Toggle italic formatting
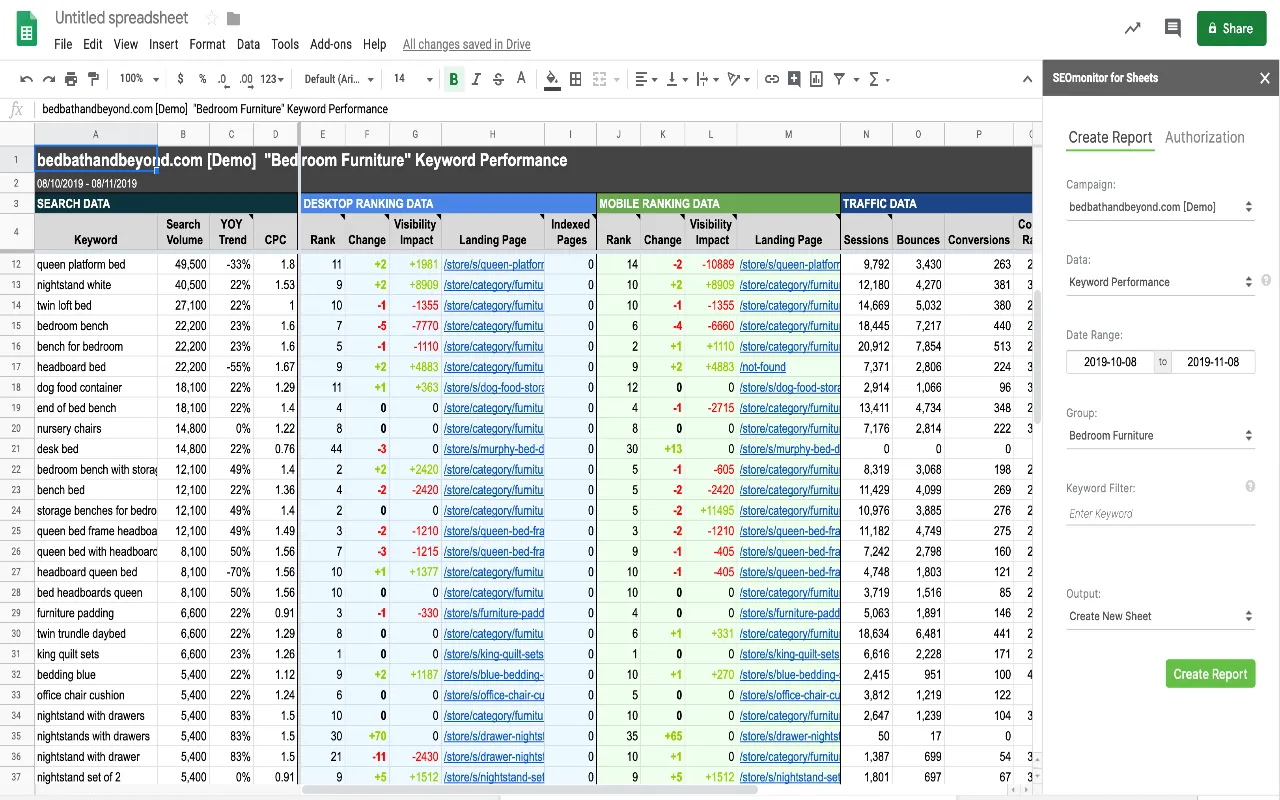The height and width of the screenshot is (800, 1280). 476,78
